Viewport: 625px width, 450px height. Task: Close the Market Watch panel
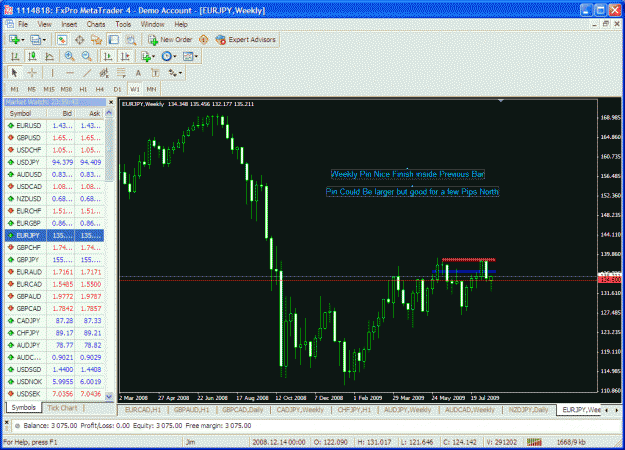(x=111, y=102)
